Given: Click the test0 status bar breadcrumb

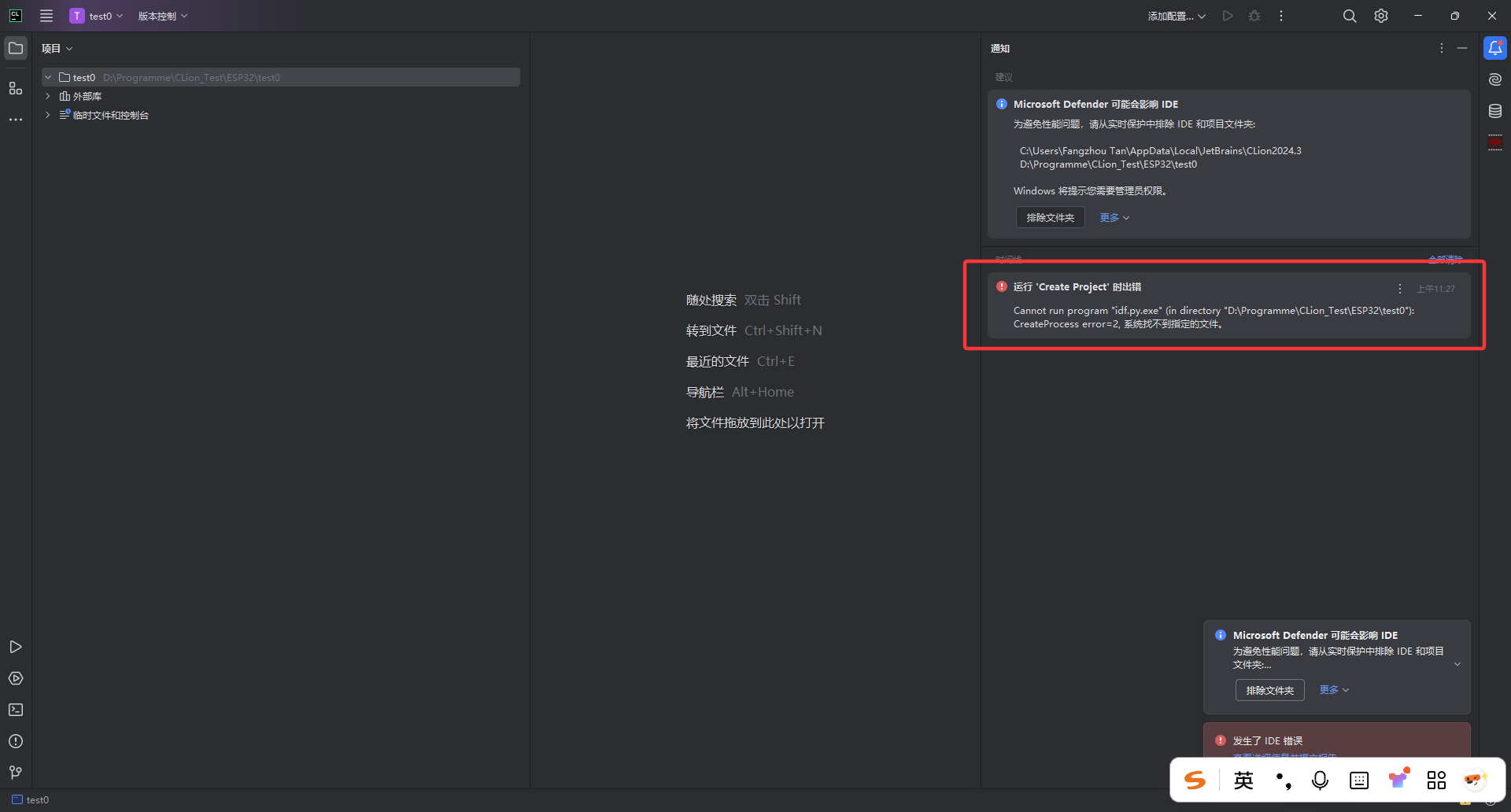Looking at the screenshot, I should coord(31,799).
